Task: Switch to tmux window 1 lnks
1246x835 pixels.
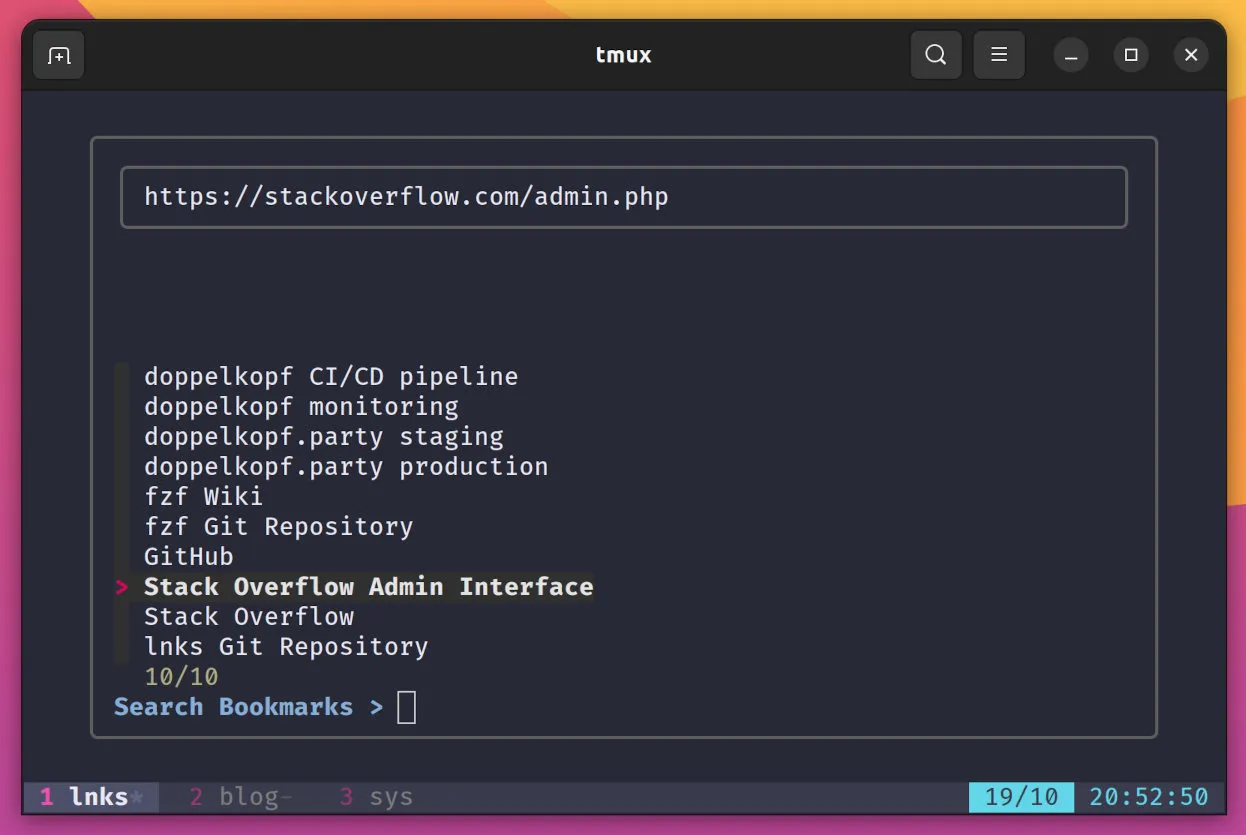Action: [90, 797]
